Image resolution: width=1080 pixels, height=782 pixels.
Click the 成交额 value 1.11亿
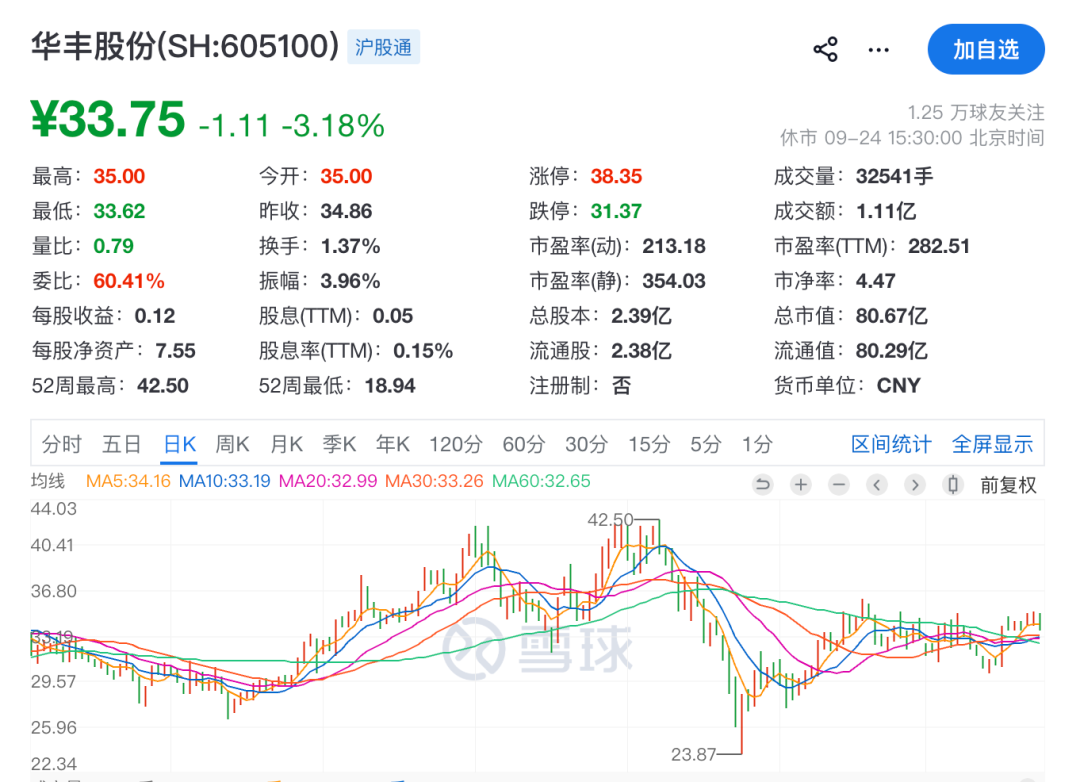tap(886, 211)
